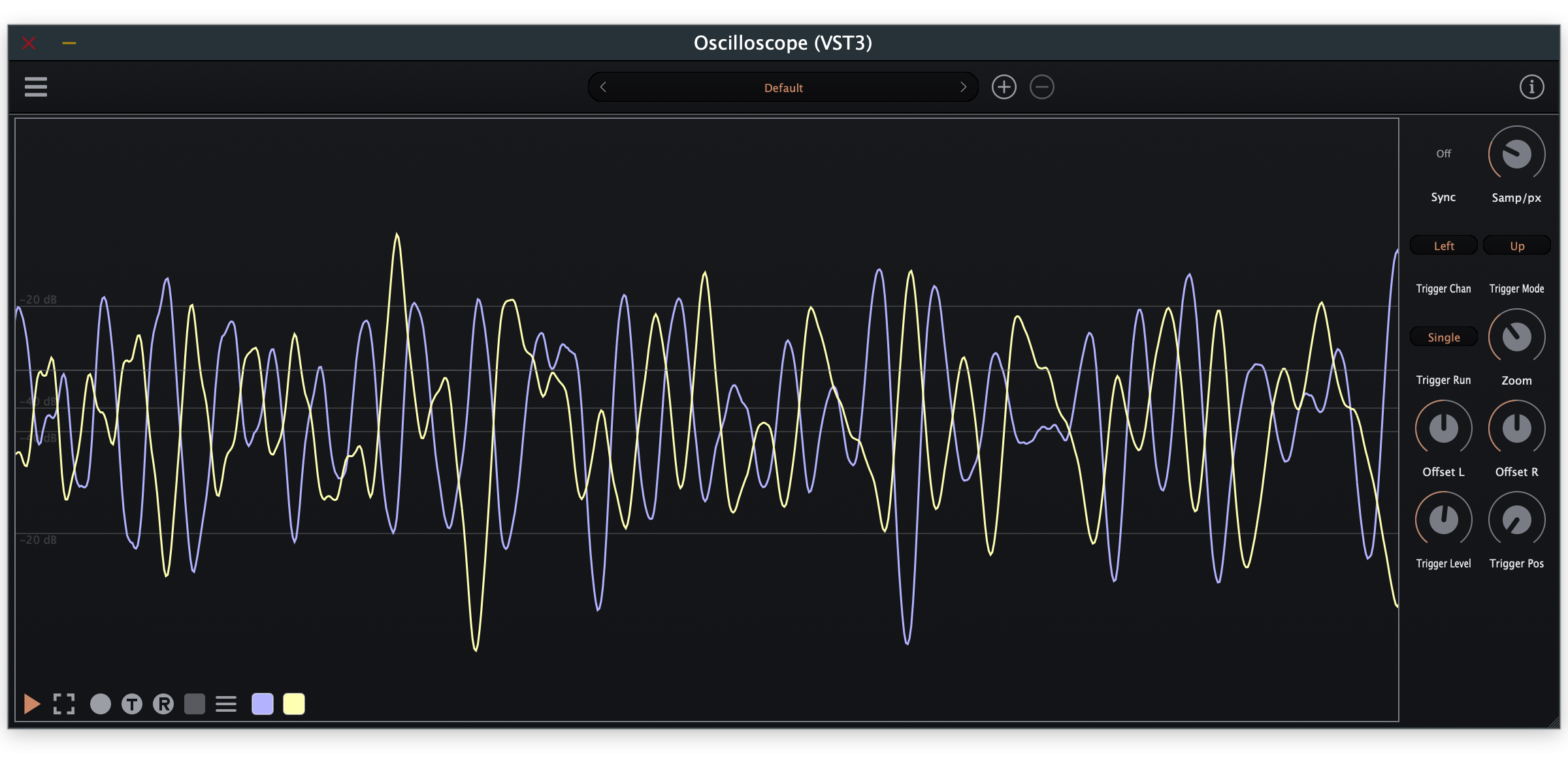Click the solid gray circle icon

tap(101, 704)
